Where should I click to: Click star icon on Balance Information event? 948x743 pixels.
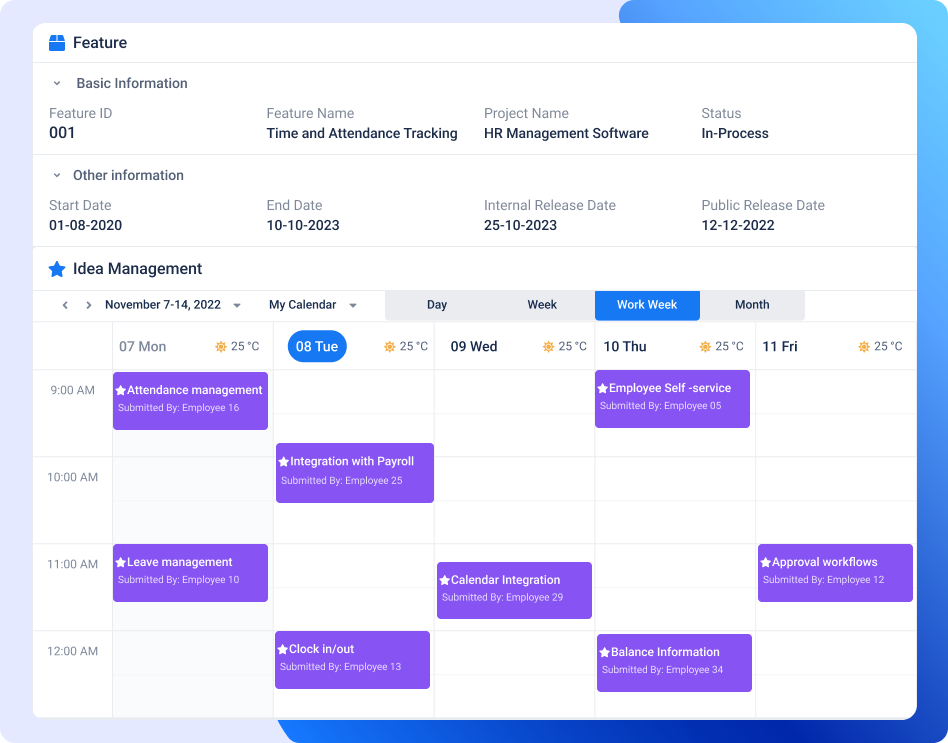point(604,652)
